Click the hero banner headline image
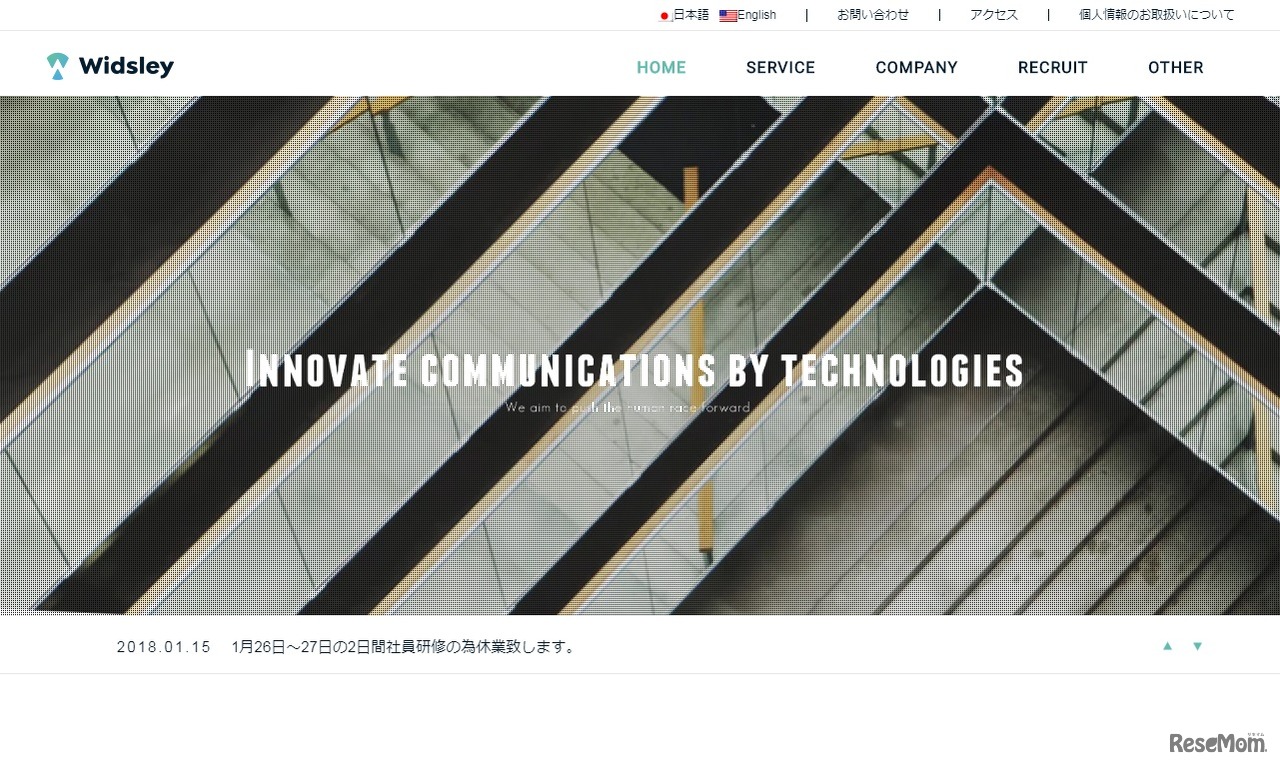Screen dimensions: 1280x766 635,369
